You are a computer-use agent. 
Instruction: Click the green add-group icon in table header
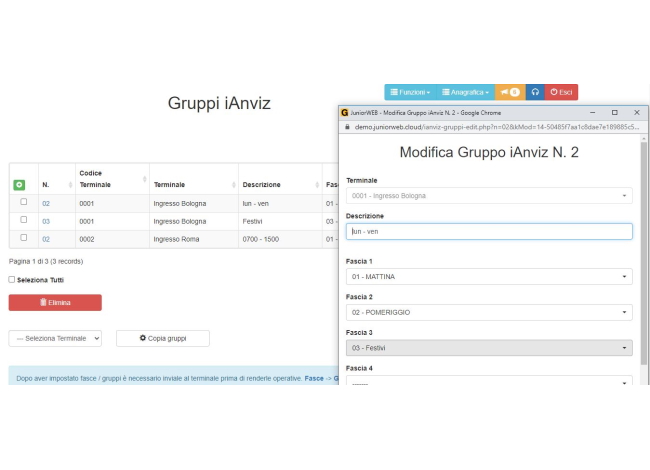[x=19, y=185]
